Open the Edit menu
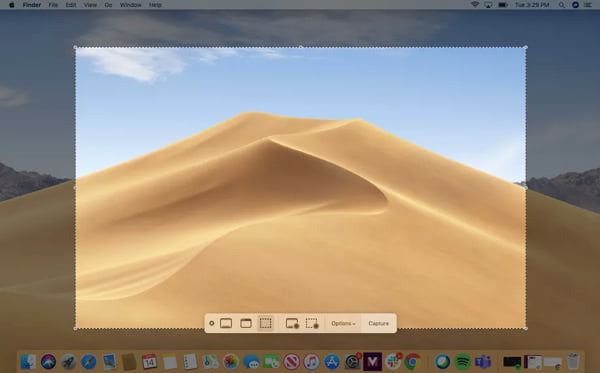Image resolution: width=600 pixels, height=373 pixels. pyautogui.click(x=71, y=5)
